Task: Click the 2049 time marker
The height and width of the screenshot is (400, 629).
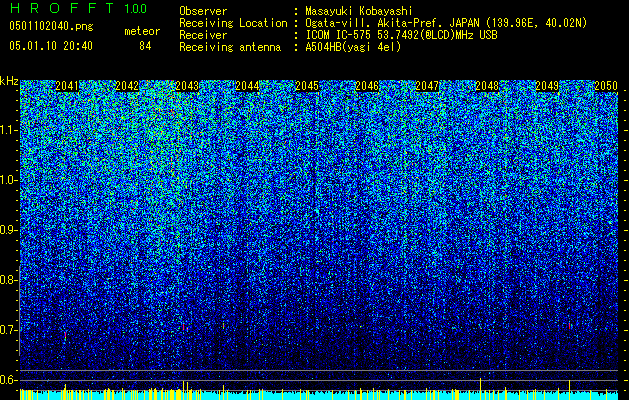Action: (547, 86)
